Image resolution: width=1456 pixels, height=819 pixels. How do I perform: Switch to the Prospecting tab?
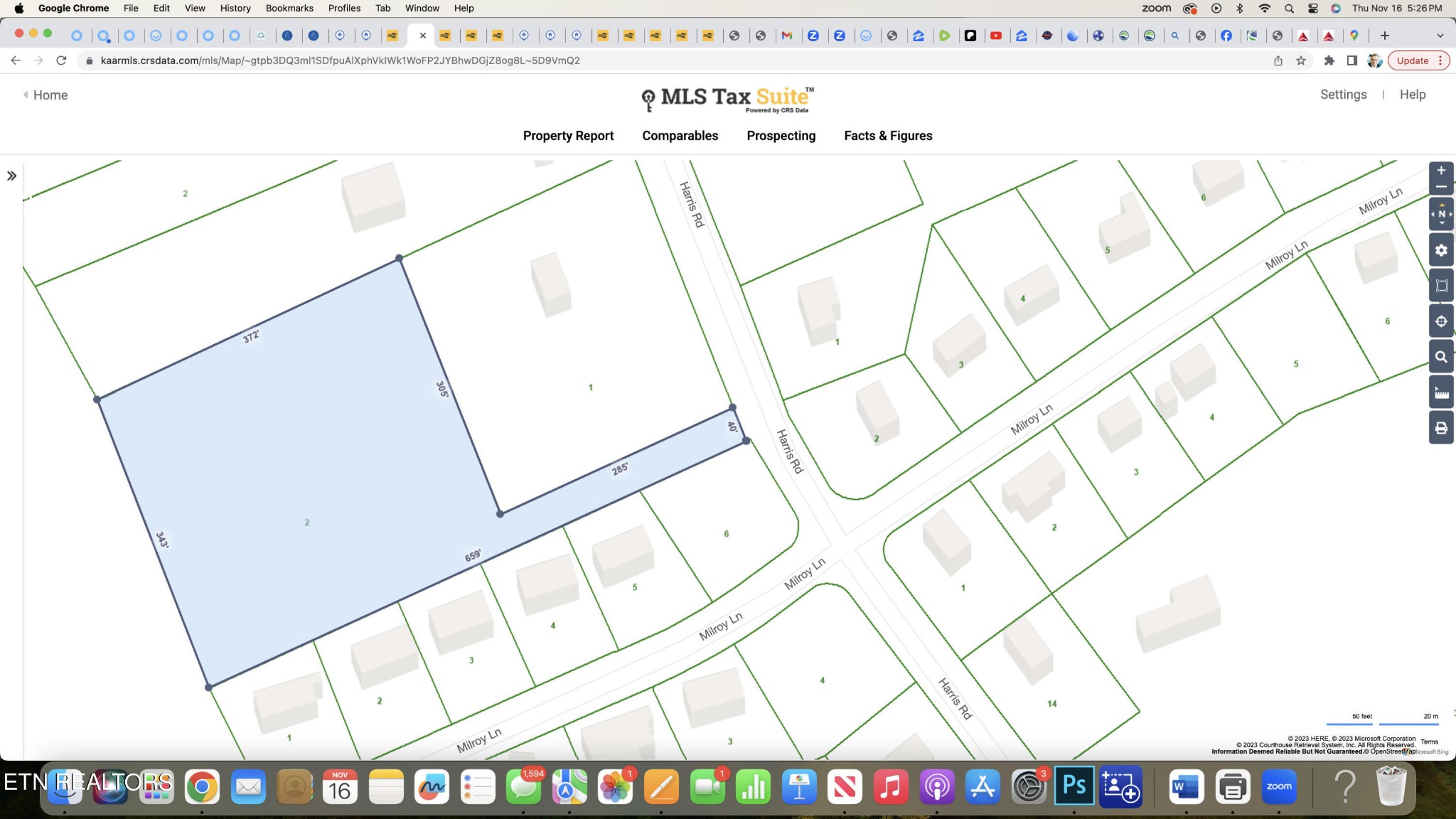(781, 136)
